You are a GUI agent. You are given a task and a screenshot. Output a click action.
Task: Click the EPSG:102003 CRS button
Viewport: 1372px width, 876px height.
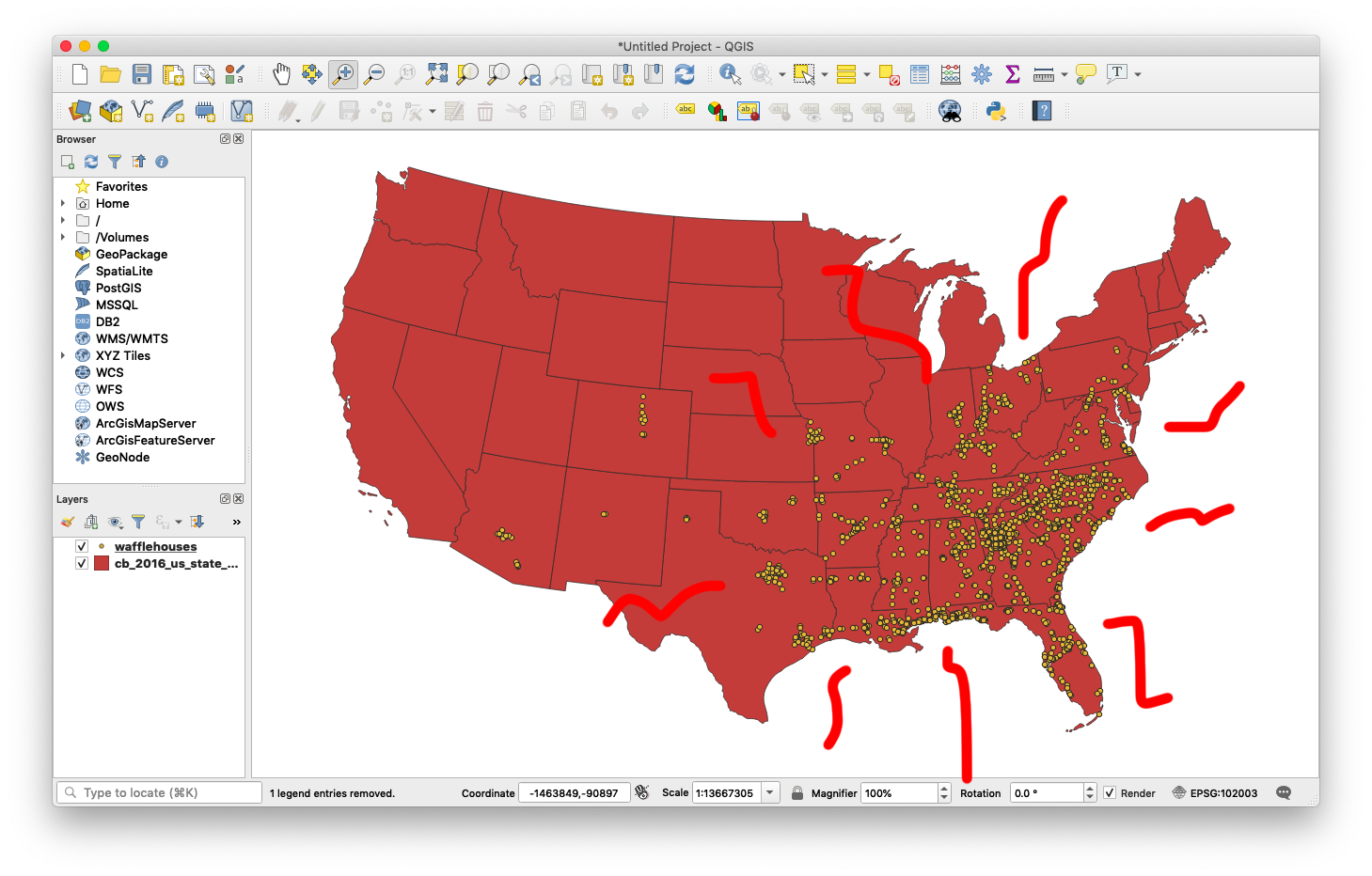click(1215, 792)
